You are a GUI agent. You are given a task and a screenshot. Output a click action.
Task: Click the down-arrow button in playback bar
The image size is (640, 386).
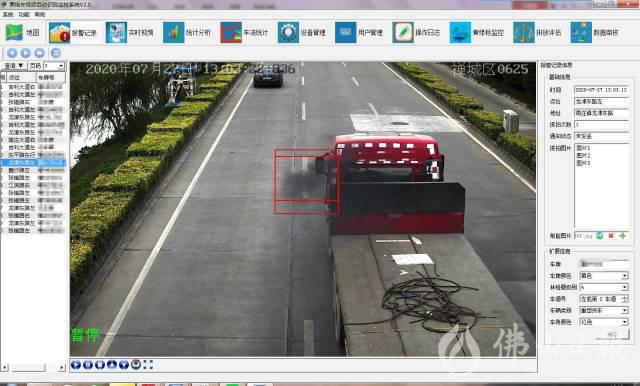pos(124,365)
